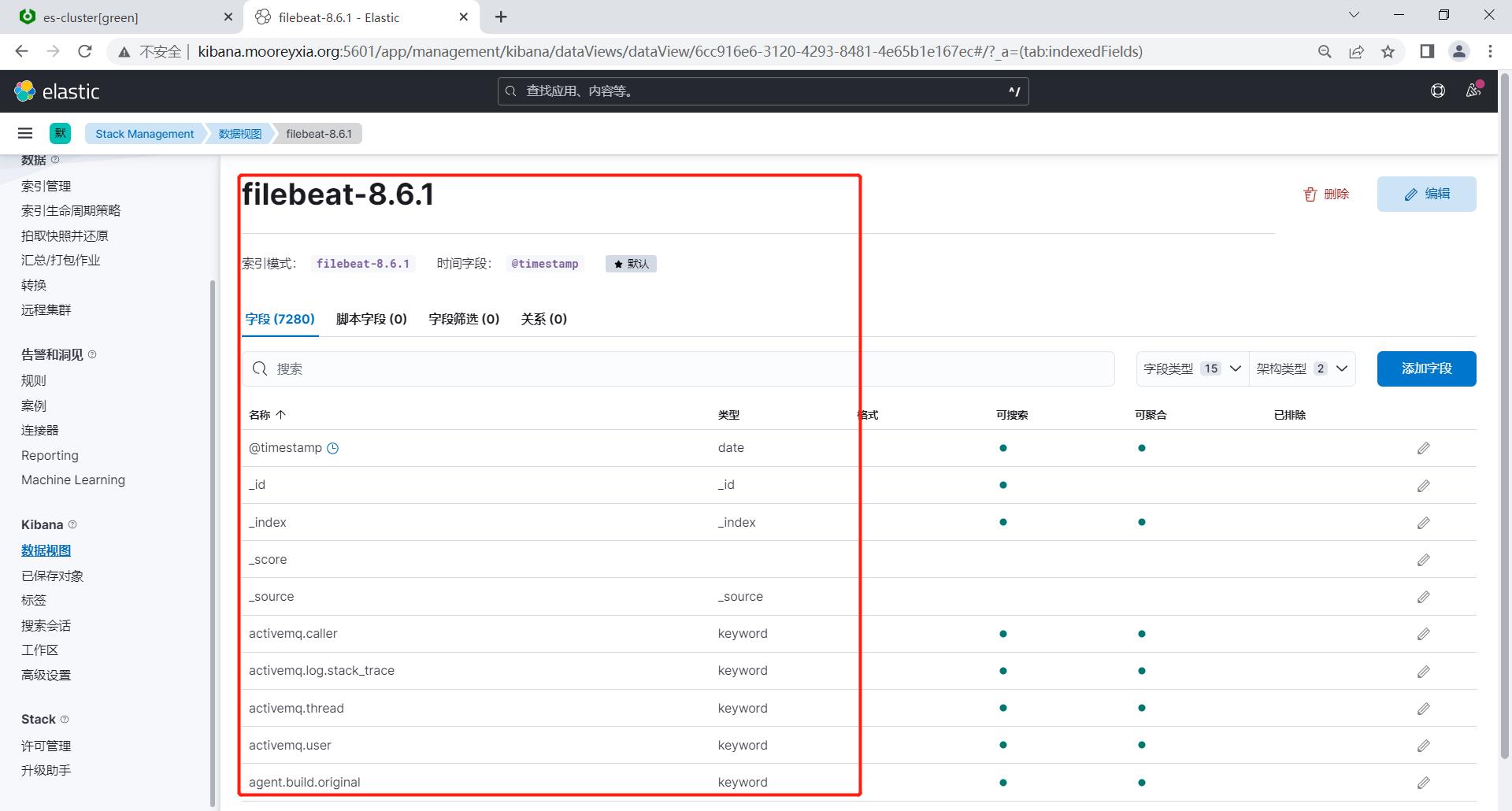Image resolution: width=1512 pixels, height=811 pixels.
Task: Open the newsfeed notifications icon
Action: pyautogui.click(x=1473, y=91)
